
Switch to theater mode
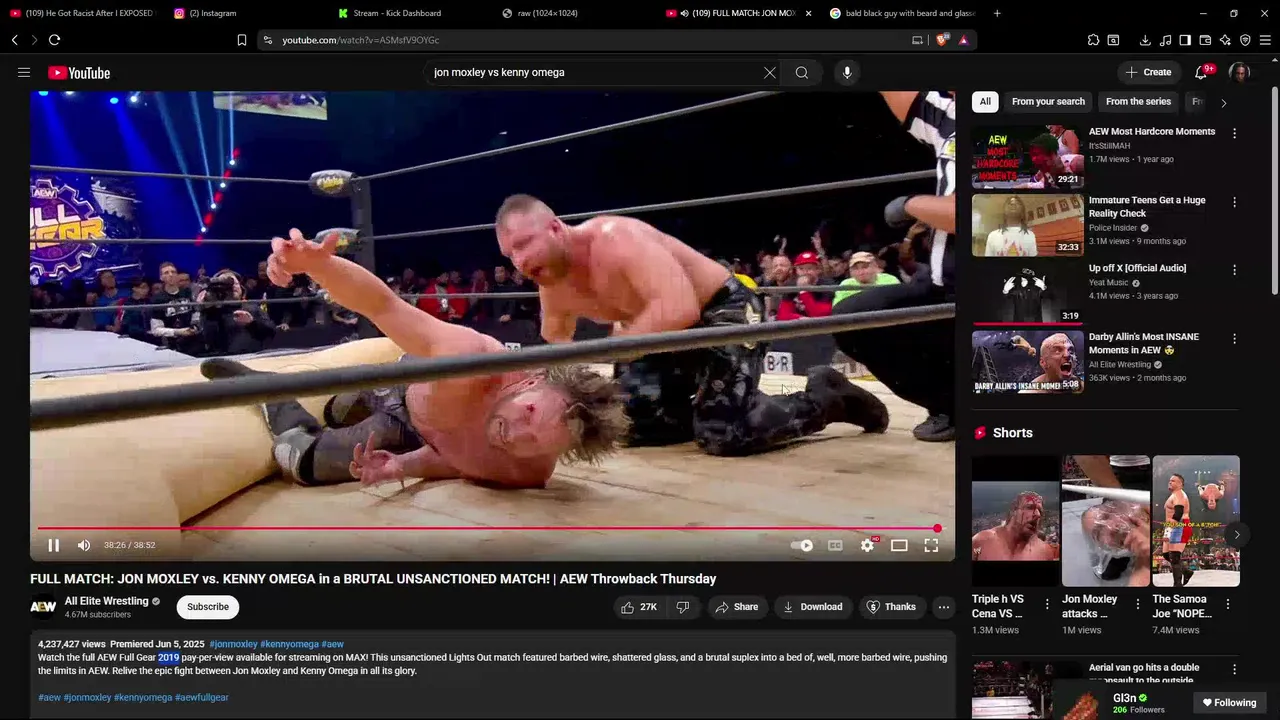(899, 545)
